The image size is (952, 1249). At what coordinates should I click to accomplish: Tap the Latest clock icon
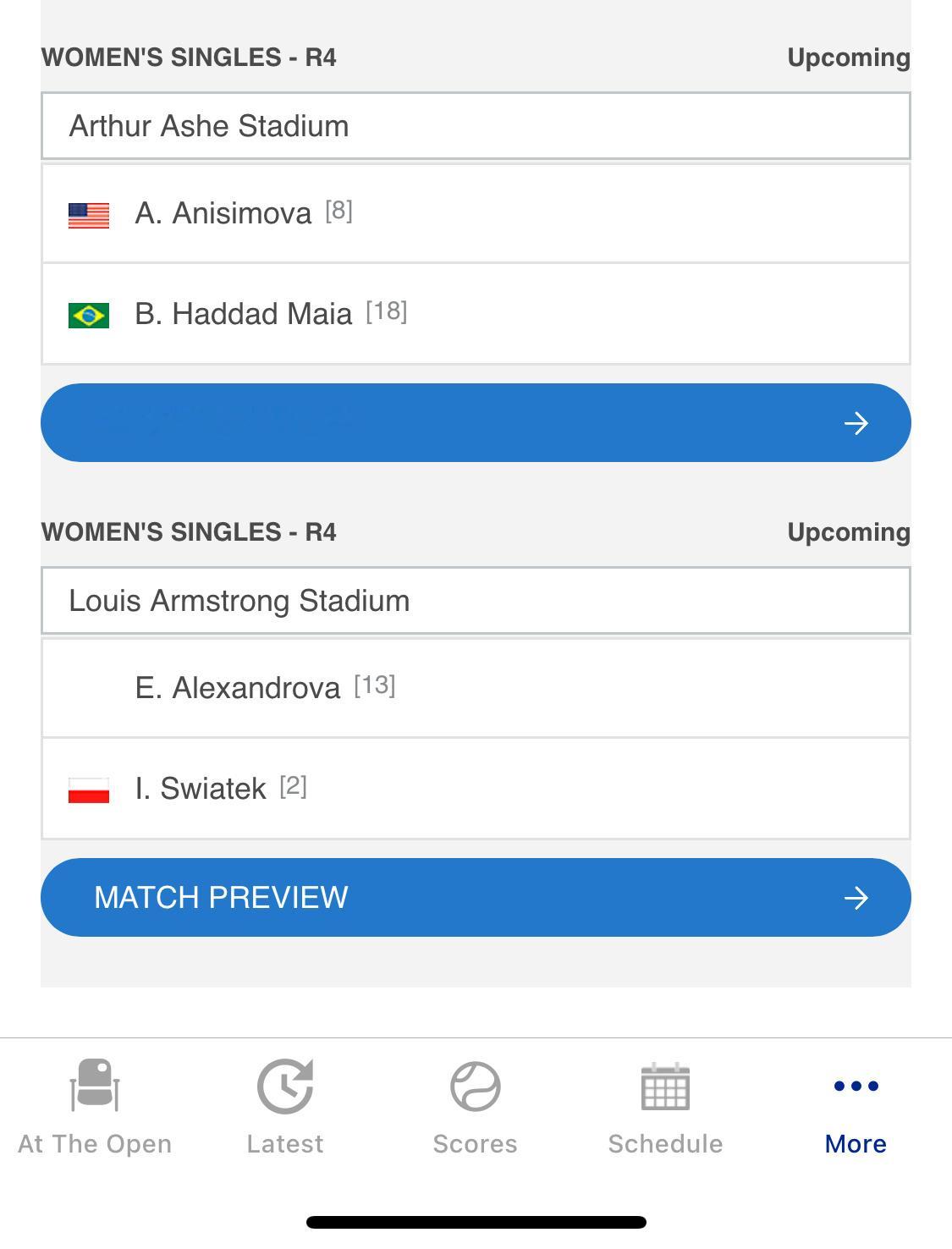click(285, 1087)
